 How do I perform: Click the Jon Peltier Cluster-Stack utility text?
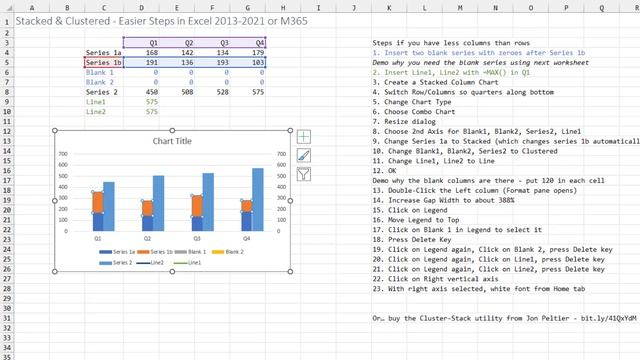[x=504, y=318]
